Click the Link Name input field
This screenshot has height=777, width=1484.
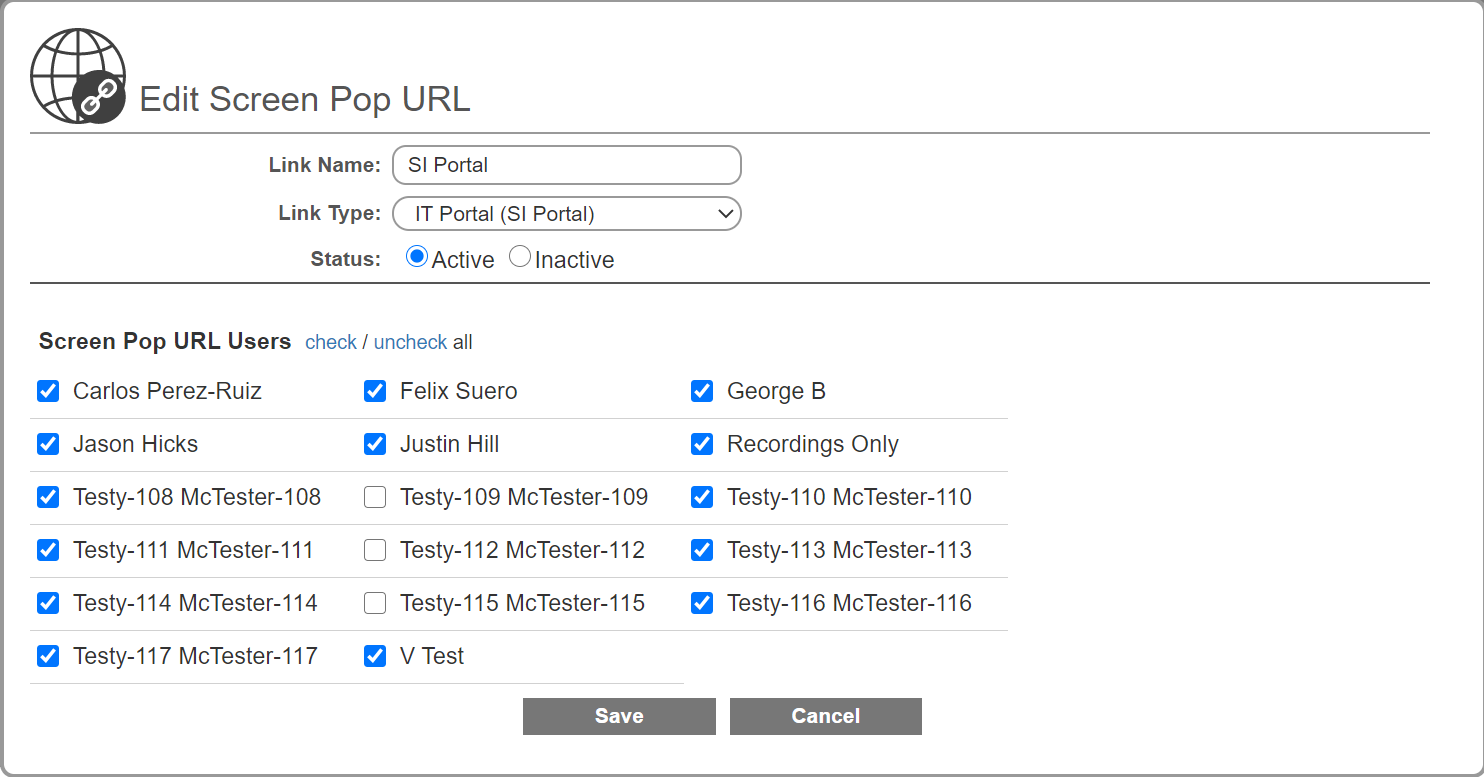pos(567,165)
